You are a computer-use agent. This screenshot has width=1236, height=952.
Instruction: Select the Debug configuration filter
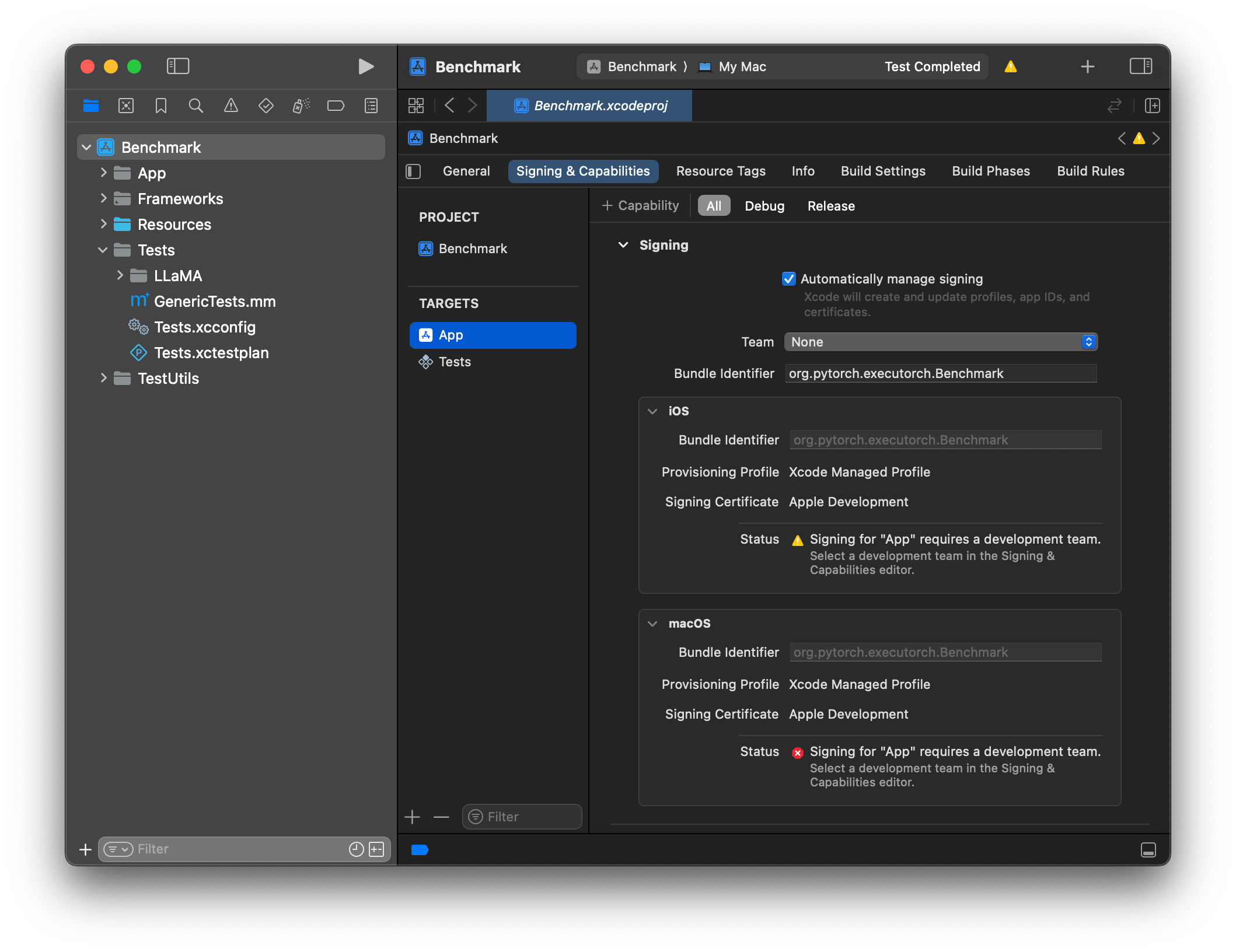coord(764,206)
